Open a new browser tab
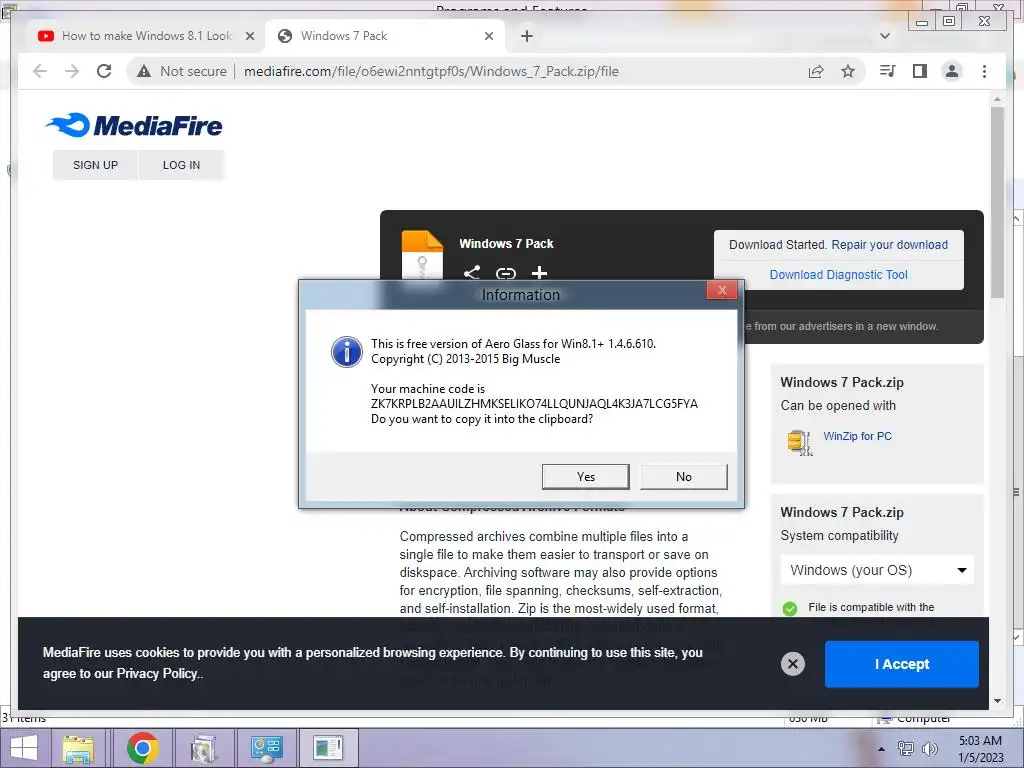 tap(527, 37)
